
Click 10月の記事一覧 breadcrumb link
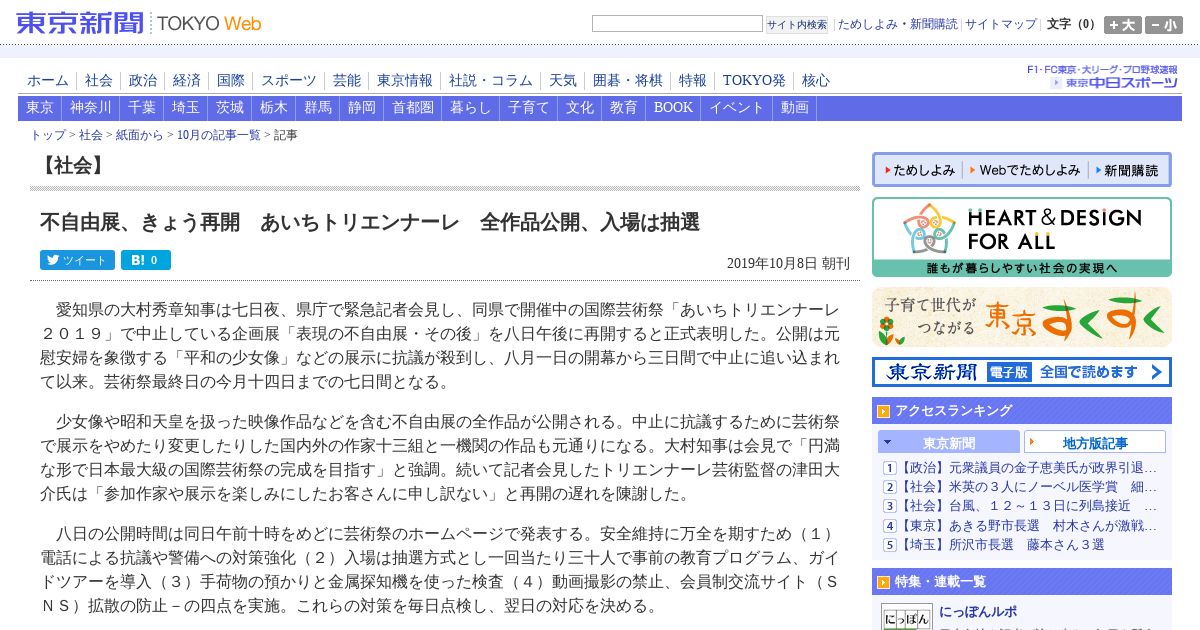tap(218, 135)
